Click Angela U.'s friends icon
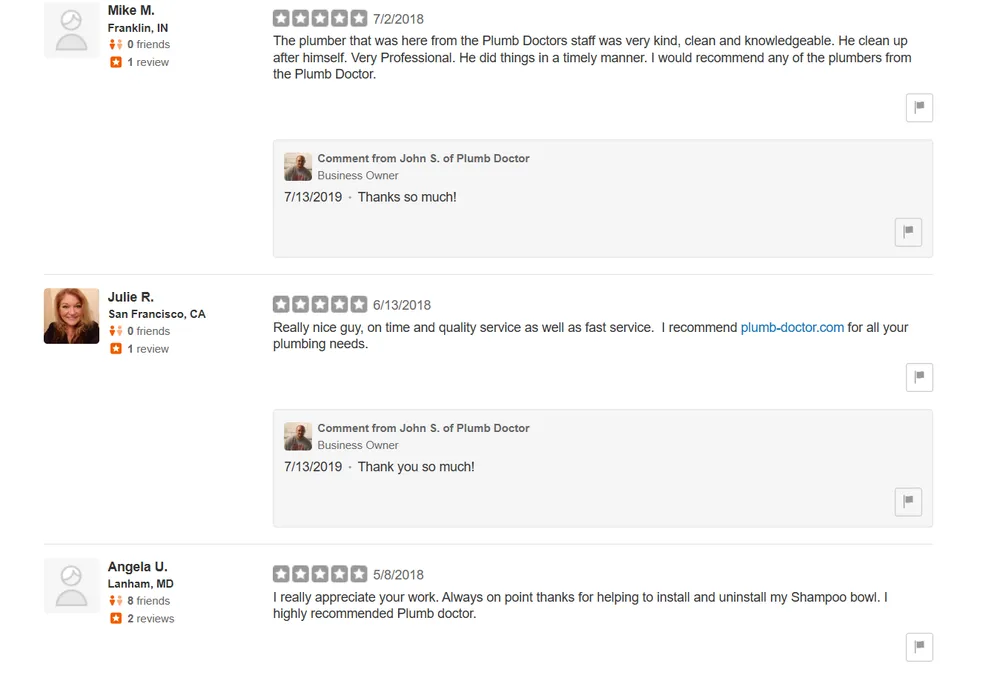The image size is (1000, 678). coord(116,601)
